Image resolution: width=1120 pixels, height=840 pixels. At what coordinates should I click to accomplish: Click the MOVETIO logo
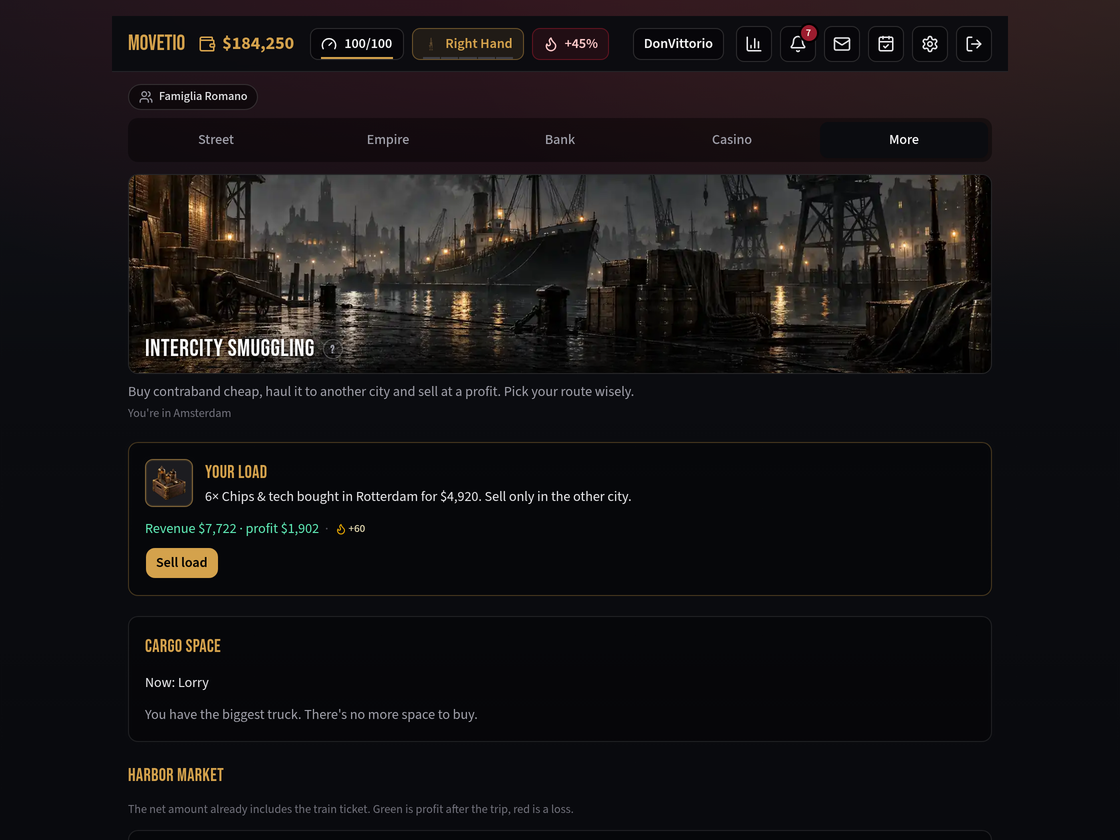[x=156, y=44]
